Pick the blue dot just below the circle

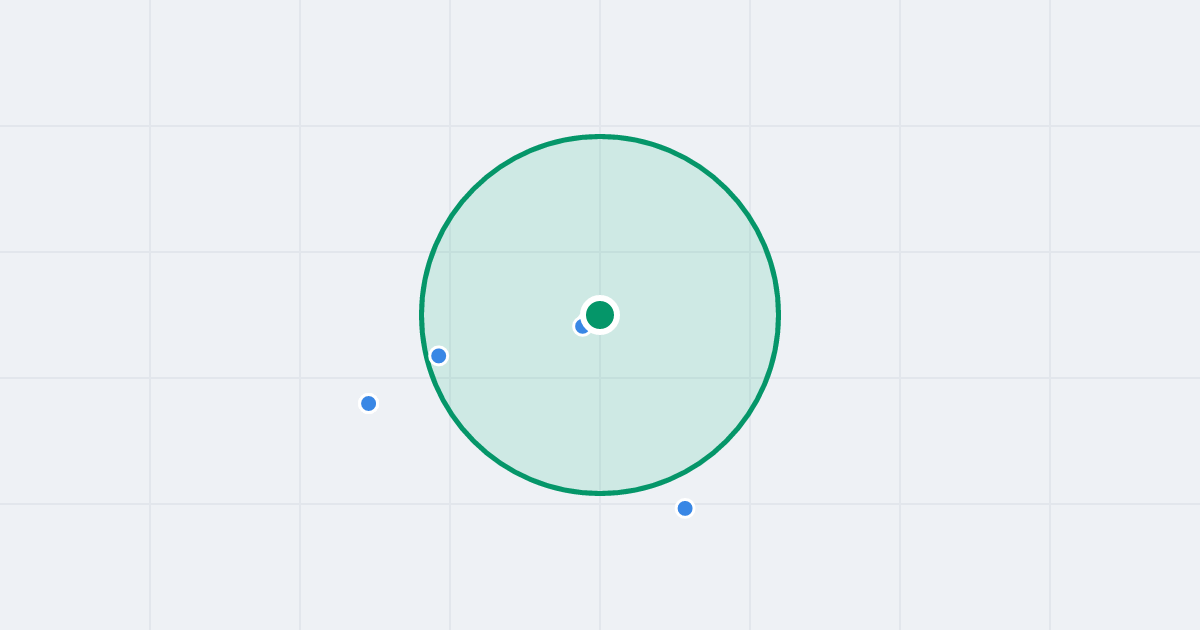click(x=685, y=509)
